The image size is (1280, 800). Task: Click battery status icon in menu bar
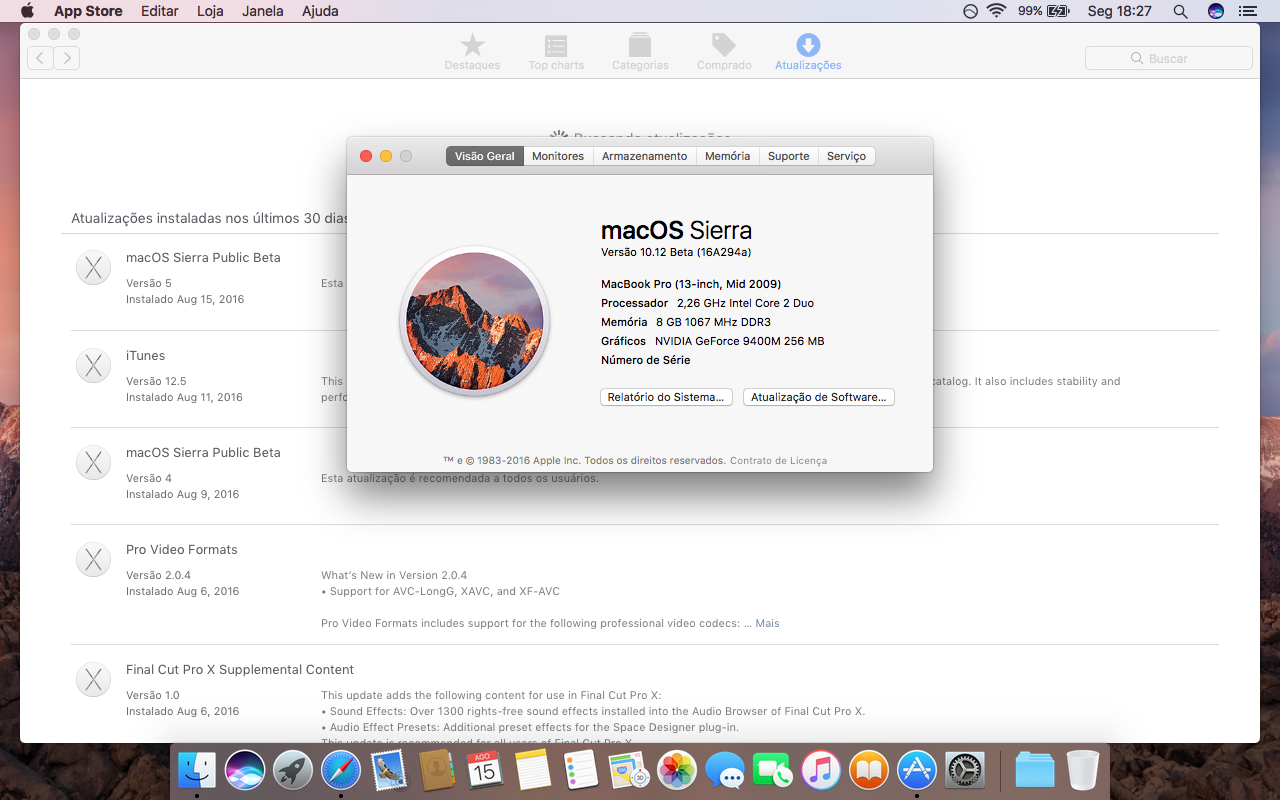1058,11
